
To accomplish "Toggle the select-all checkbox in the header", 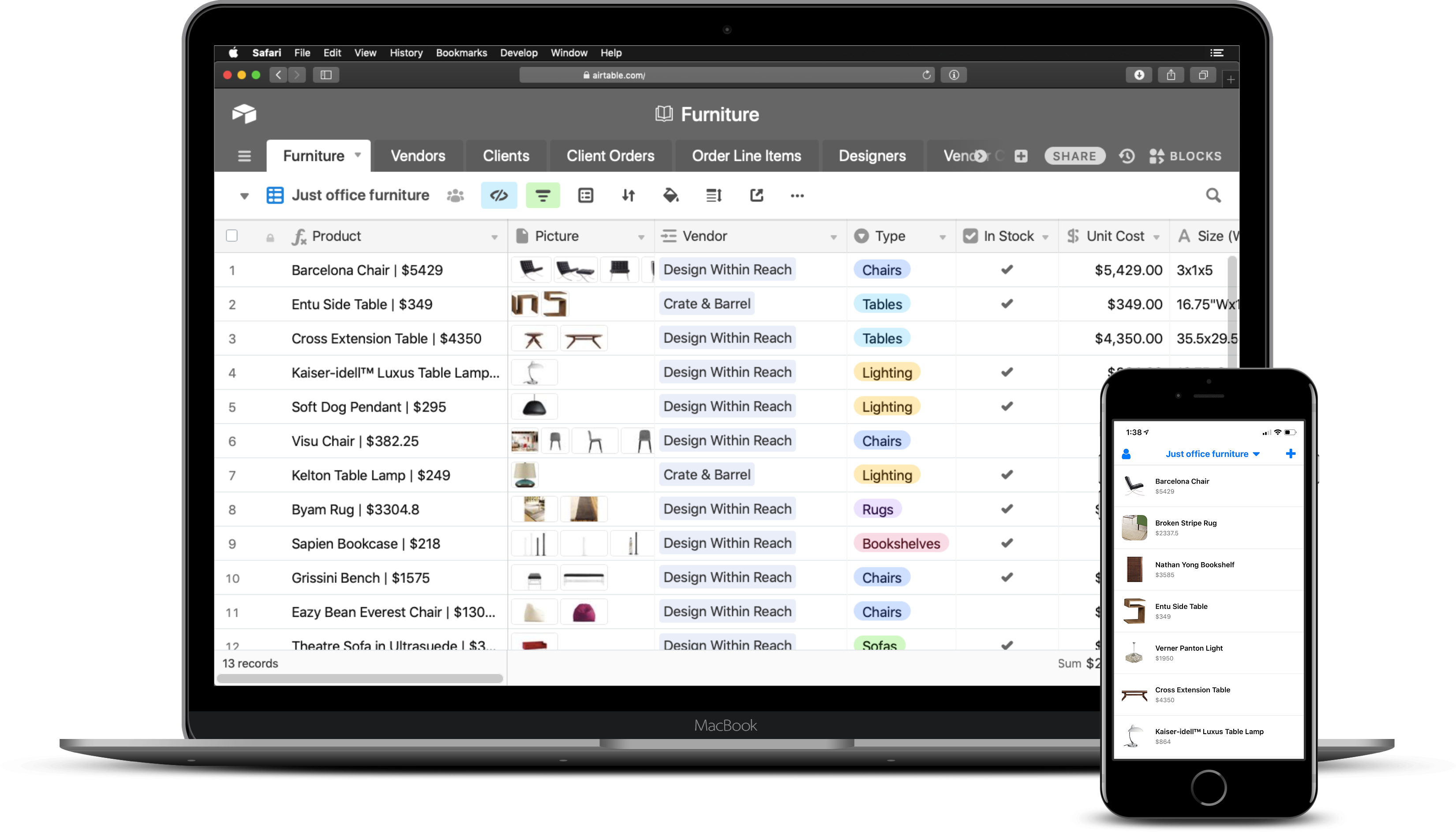I will (232, 235).
